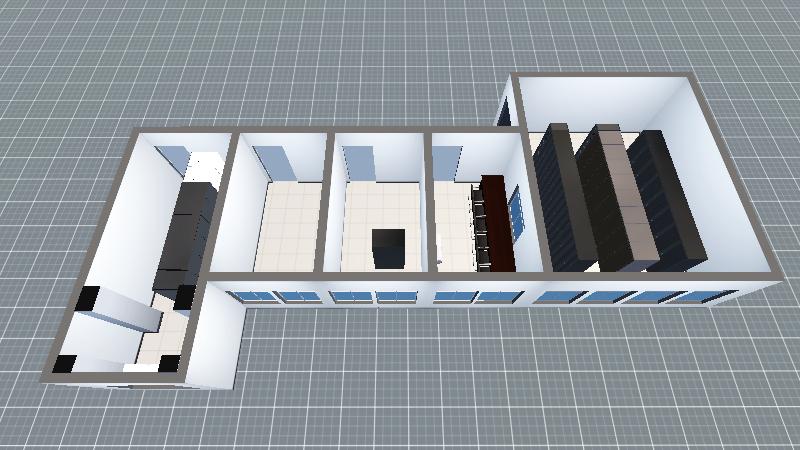
Task: Click the blue door in the top alcove
Action: (x=505, y=109)
